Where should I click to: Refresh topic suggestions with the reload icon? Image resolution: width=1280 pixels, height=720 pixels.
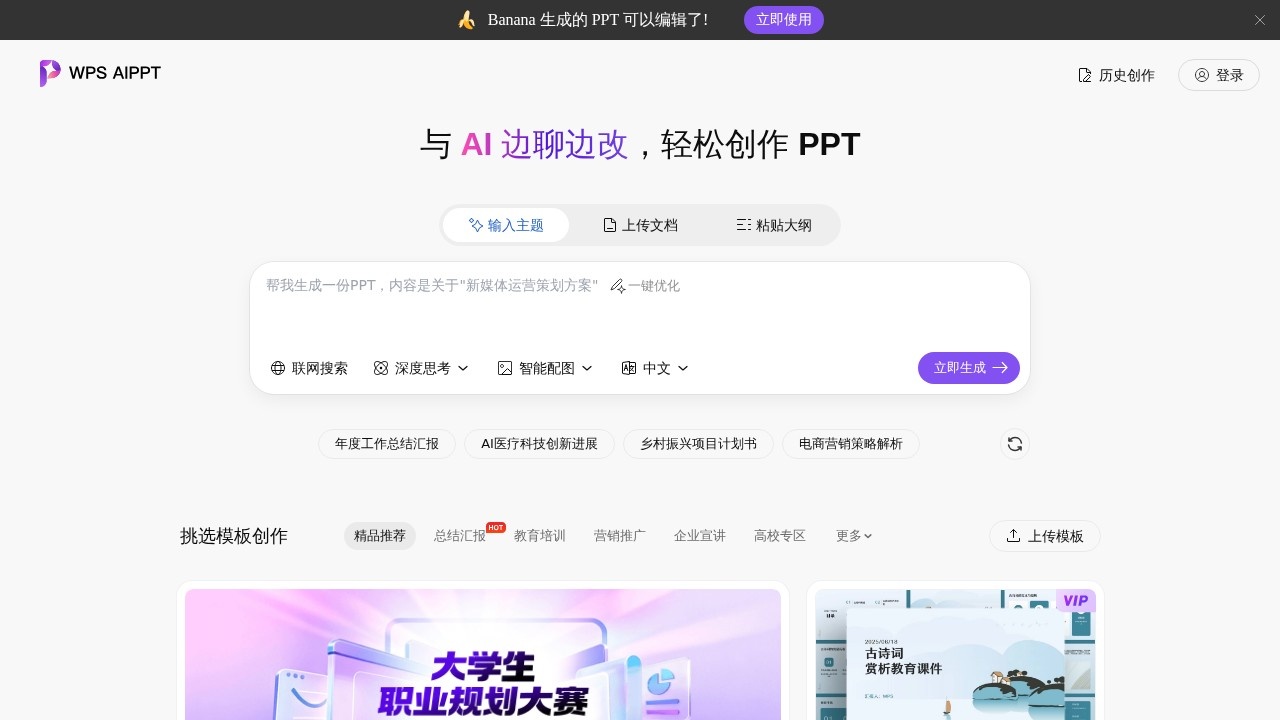click(x=1014, y=443)
